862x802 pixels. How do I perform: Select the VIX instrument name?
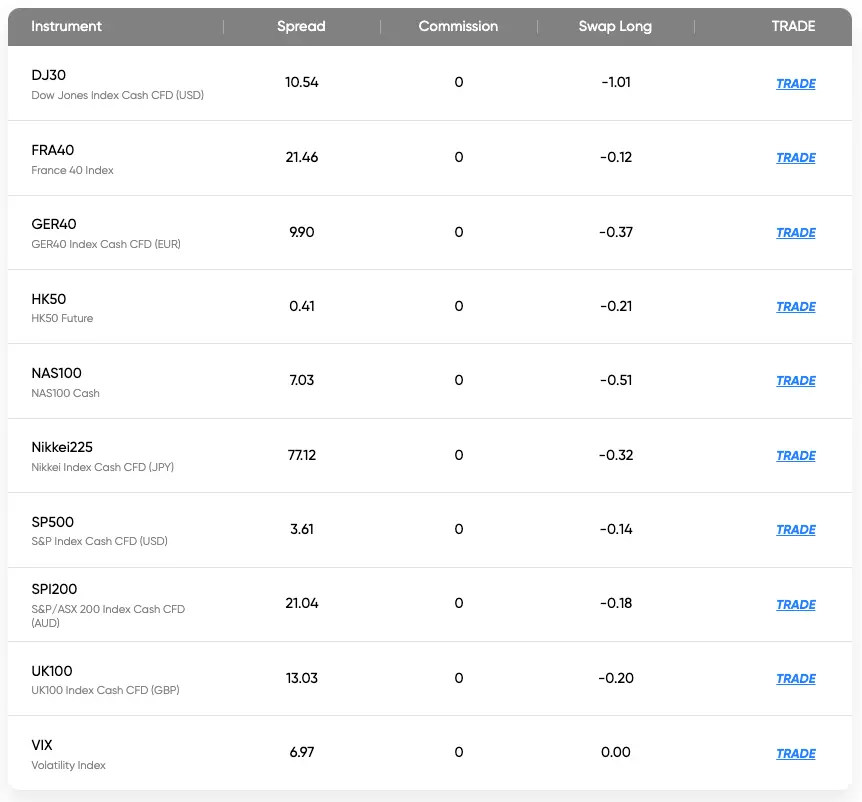(x=42, y=745)
